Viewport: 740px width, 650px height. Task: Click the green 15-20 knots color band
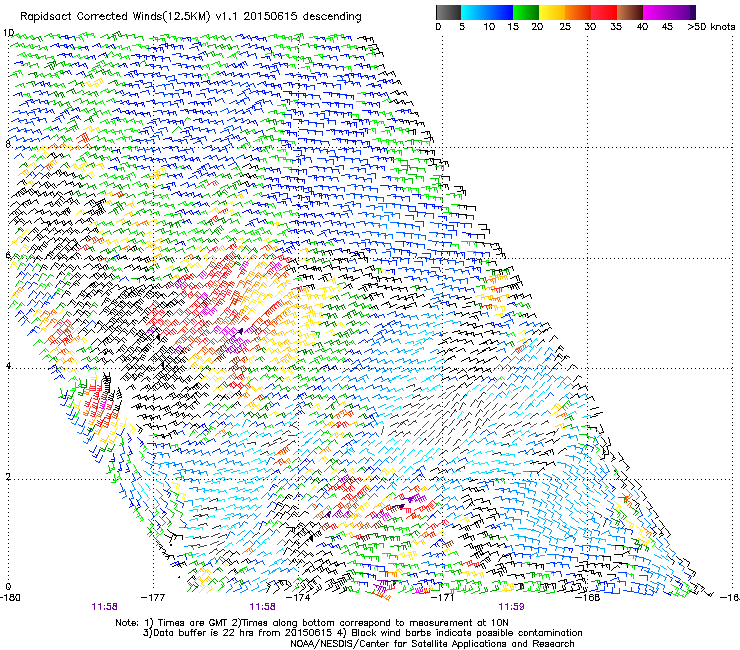point(526,12)
